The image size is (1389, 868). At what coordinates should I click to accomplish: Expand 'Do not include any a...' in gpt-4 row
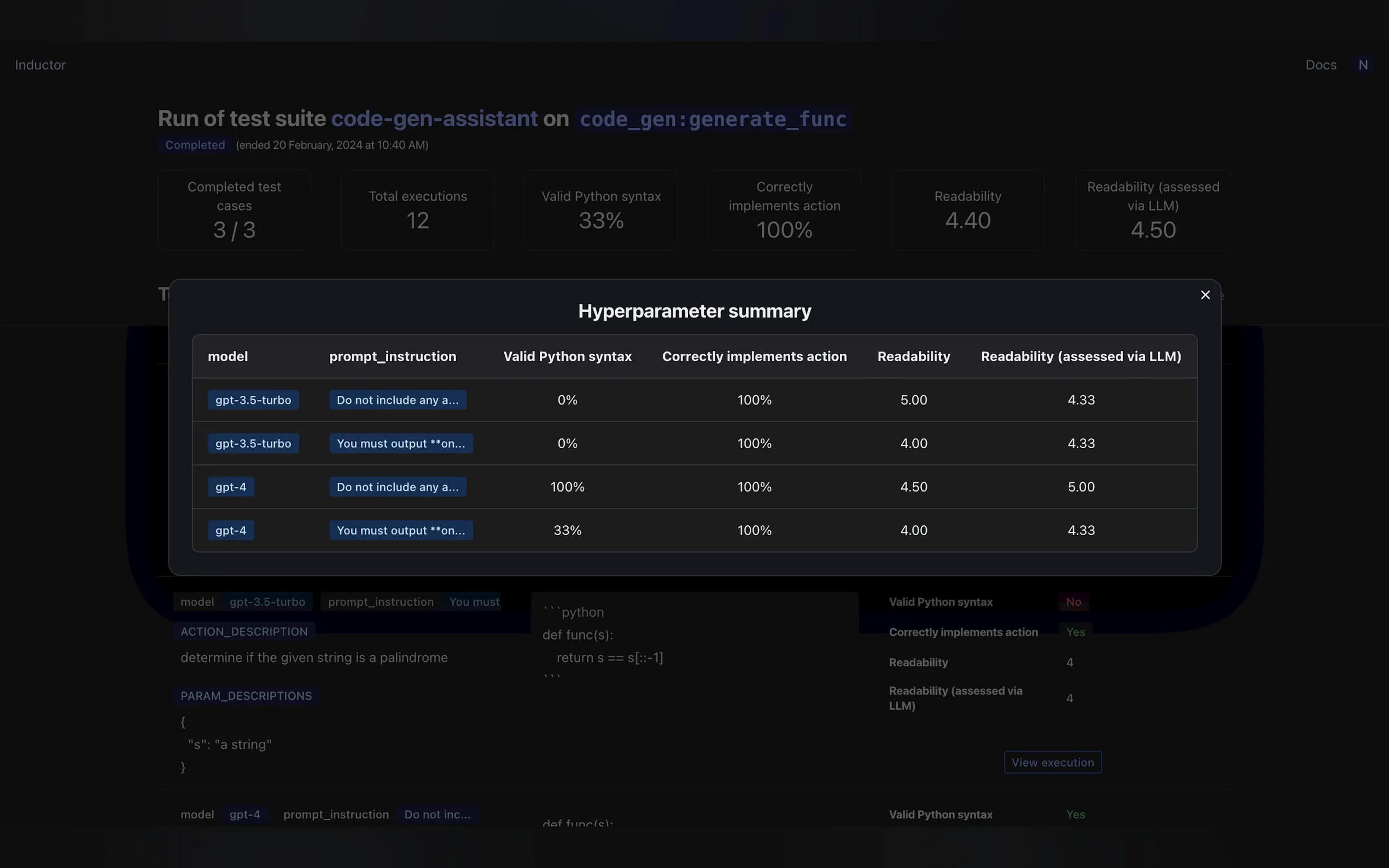coord(398,487)
